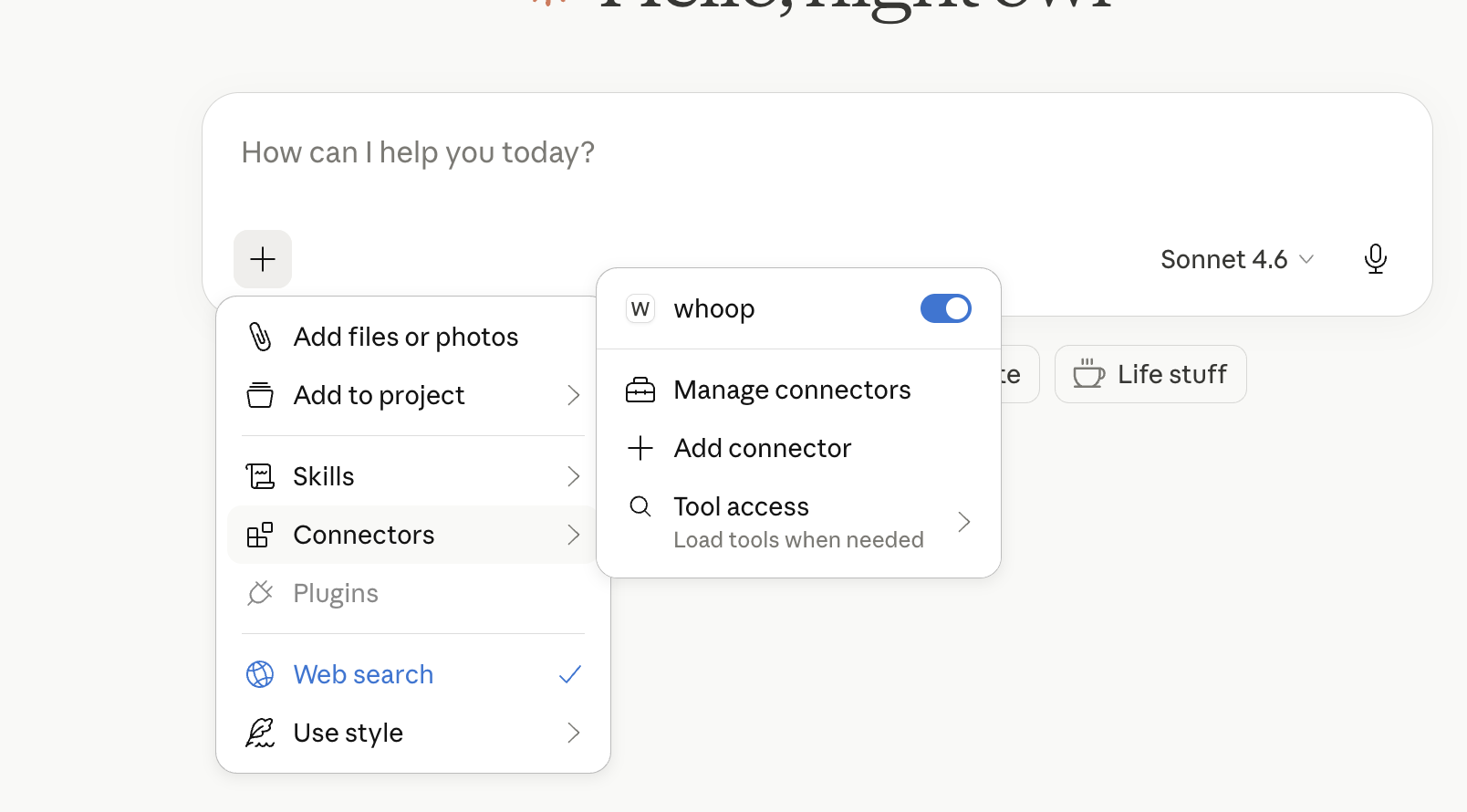Screen dimensions: 1467x812
Task: Expand the Add to project submenu arrow
Action: pyautogui.click(x=573, y=395)
